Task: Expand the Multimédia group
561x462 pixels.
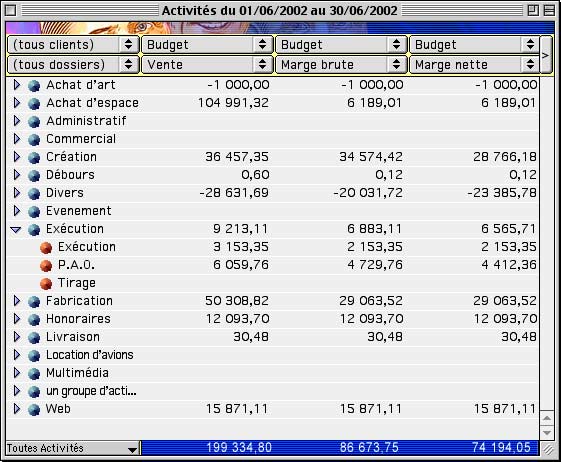Action: [x=16, y=373]
